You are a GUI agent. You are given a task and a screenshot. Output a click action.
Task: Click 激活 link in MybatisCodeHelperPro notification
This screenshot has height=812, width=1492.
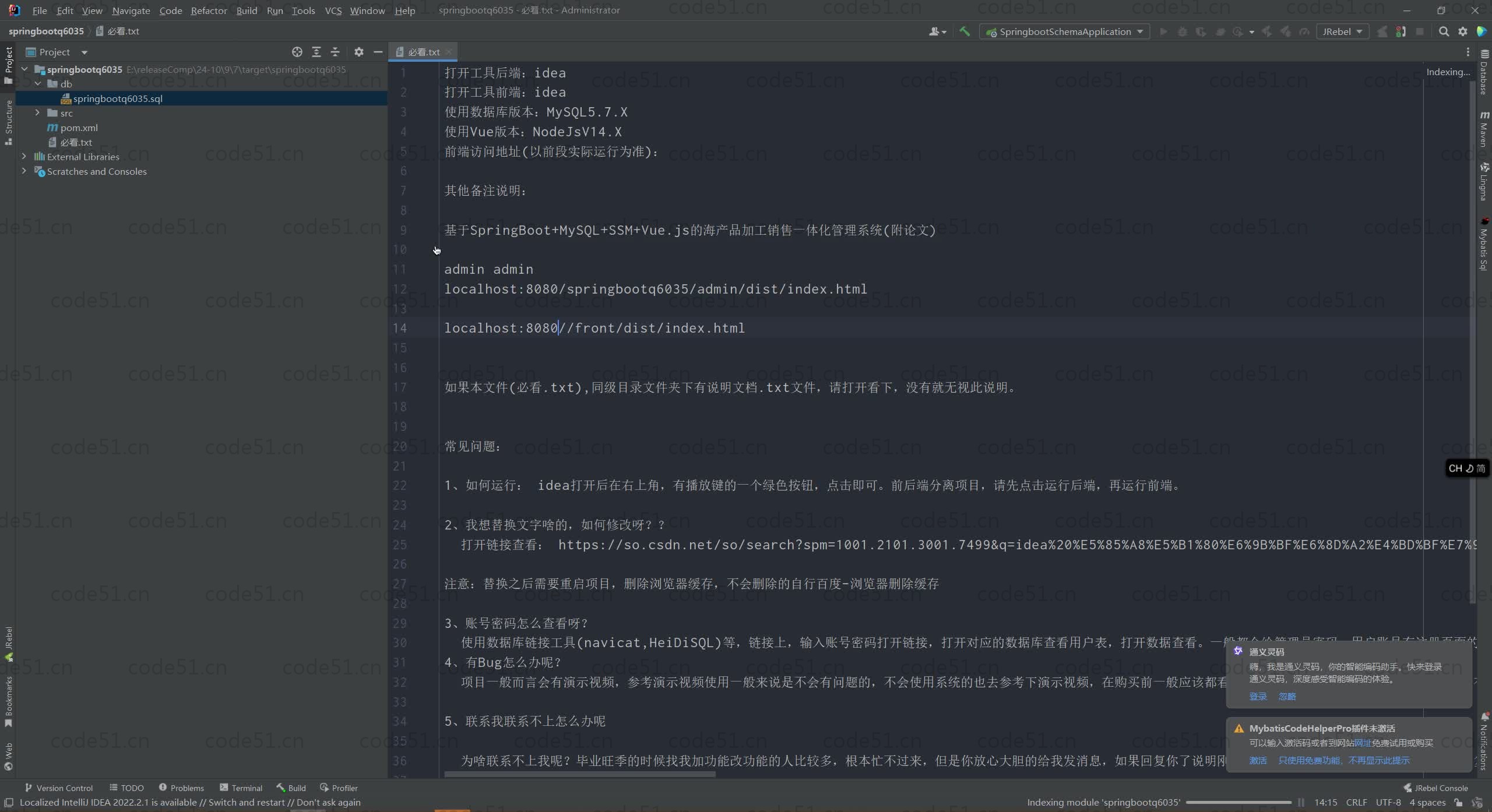pos(1258,760)
